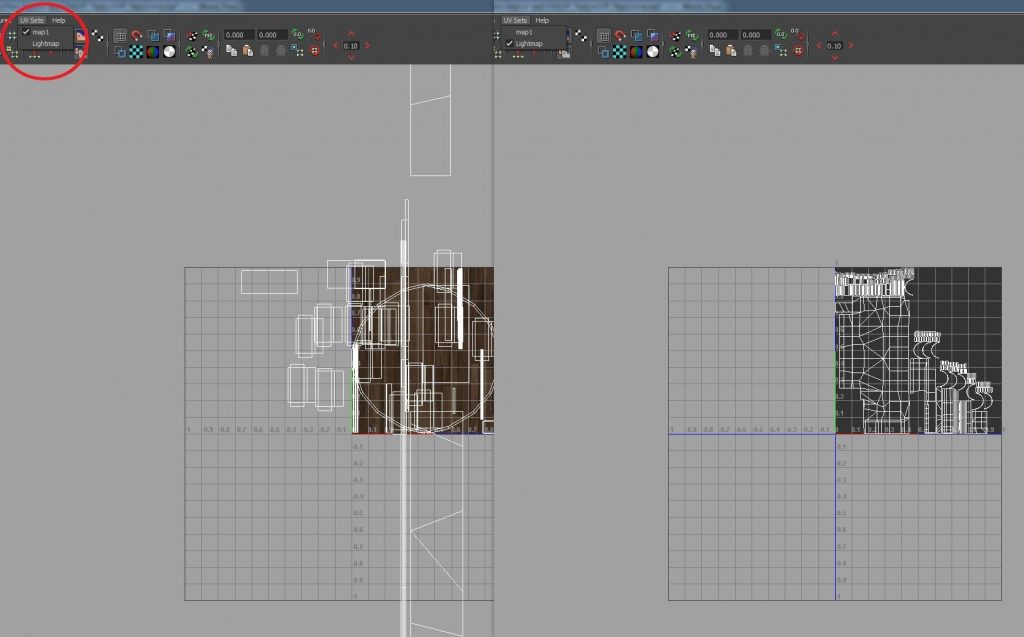Click the grid options icon in toolbar

[121, 35]
